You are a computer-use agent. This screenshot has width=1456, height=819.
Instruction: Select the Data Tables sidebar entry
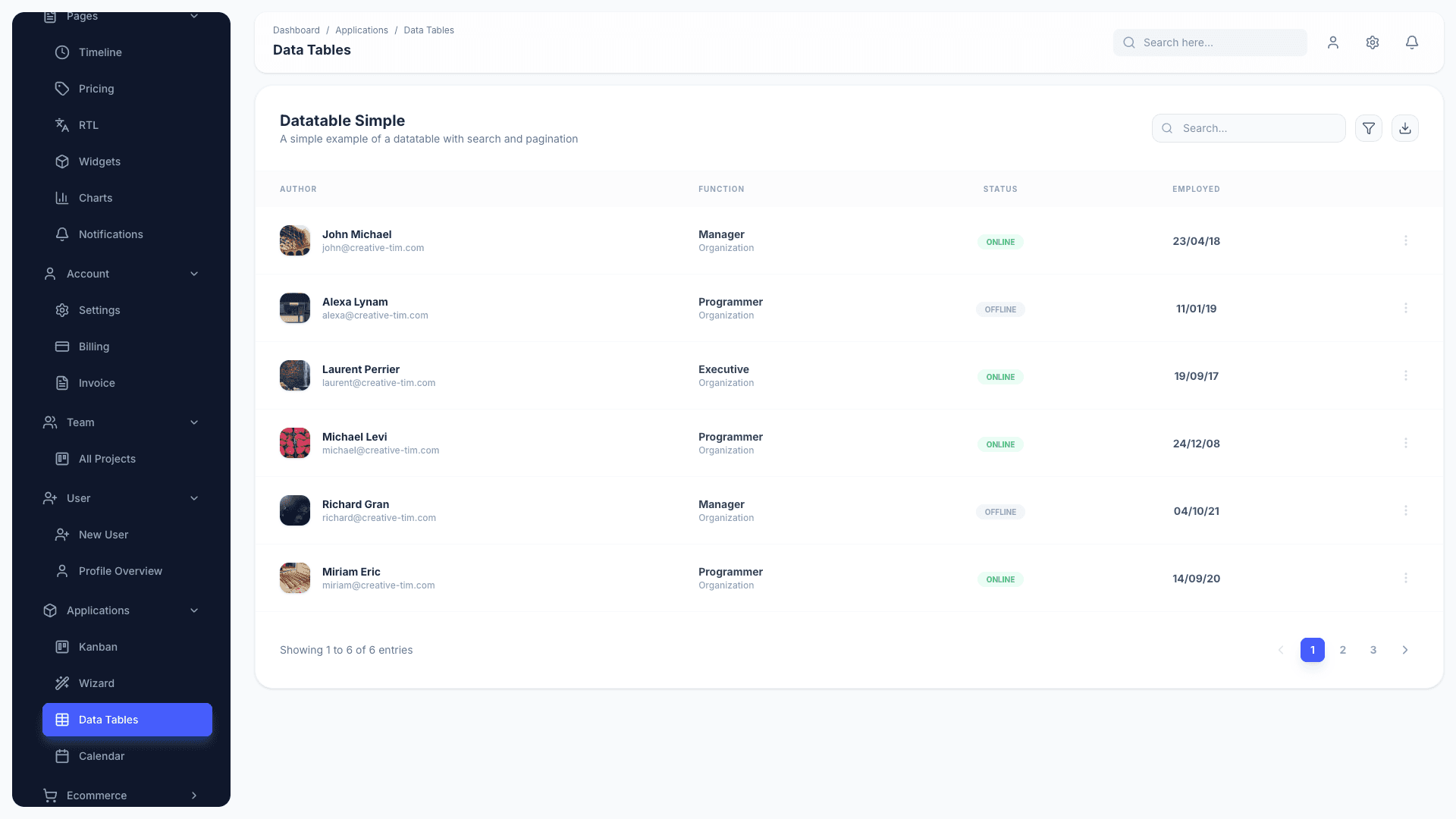[x=108, y=720]
